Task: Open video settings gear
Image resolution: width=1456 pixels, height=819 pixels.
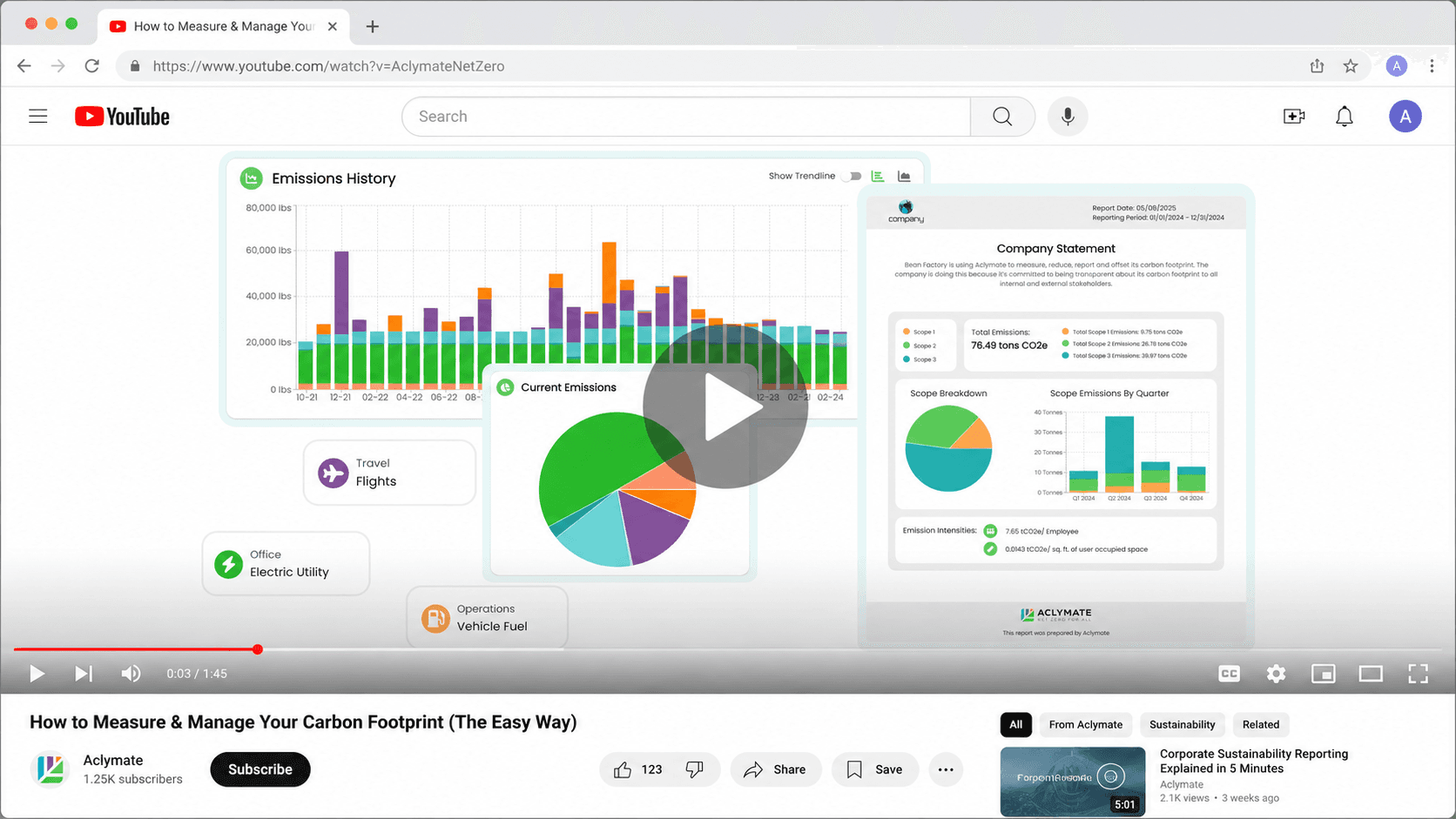Action: coord(1276,674)
